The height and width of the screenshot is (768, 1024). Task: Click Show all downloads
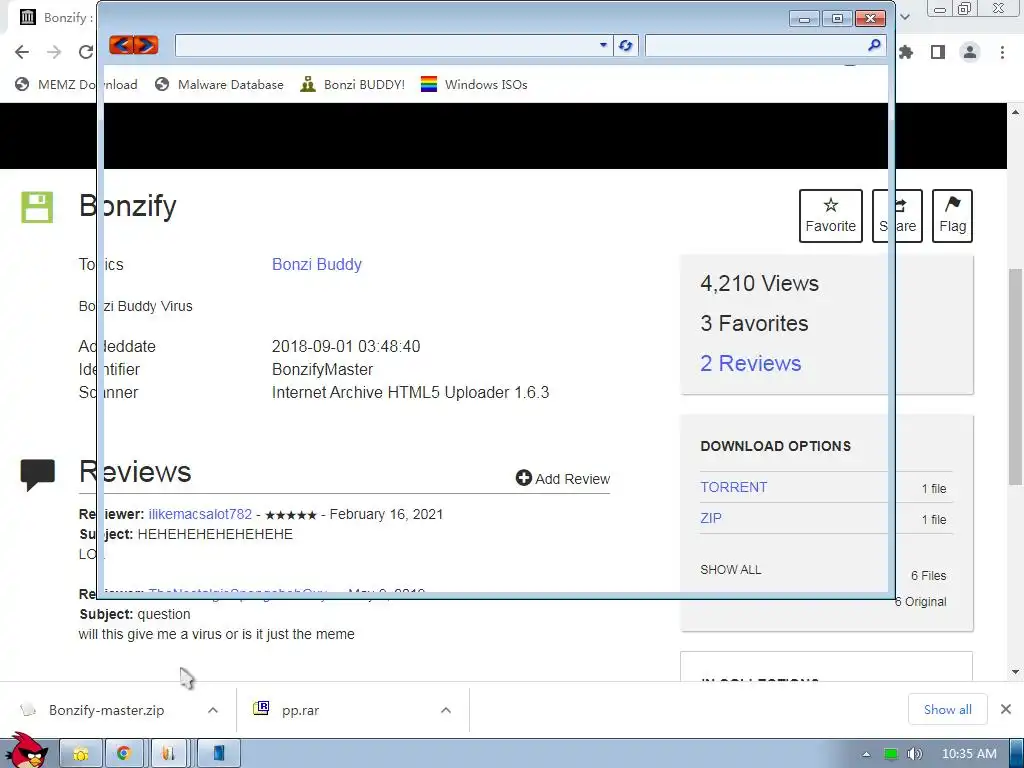tap(947, 709)
